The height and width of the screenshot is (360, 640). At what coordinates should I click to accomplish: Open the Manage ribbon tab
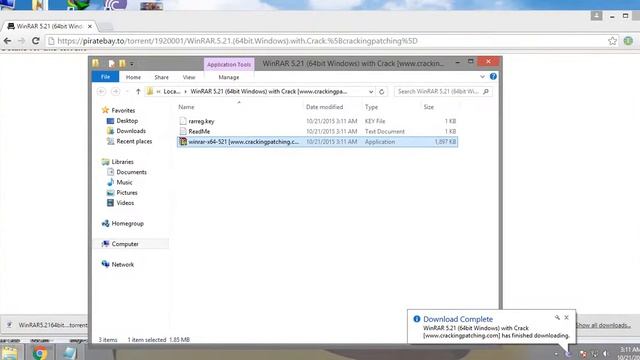[x=229, y=77]
